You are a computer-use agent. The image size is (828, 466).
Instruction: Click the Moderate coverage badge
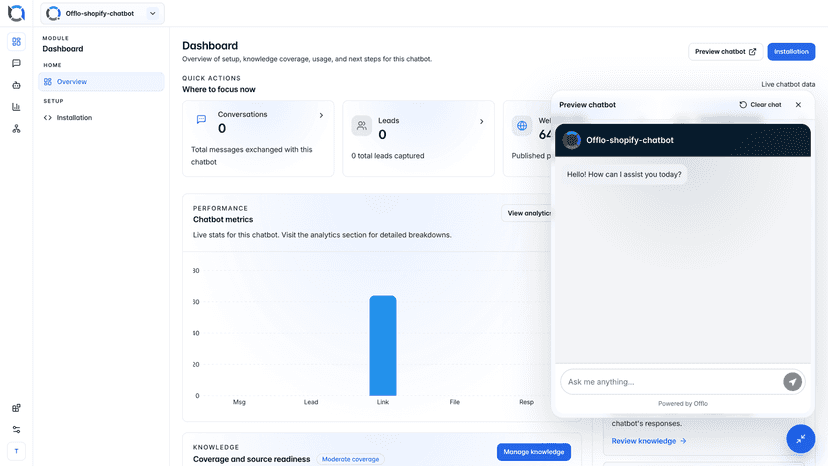pos(351,459)
